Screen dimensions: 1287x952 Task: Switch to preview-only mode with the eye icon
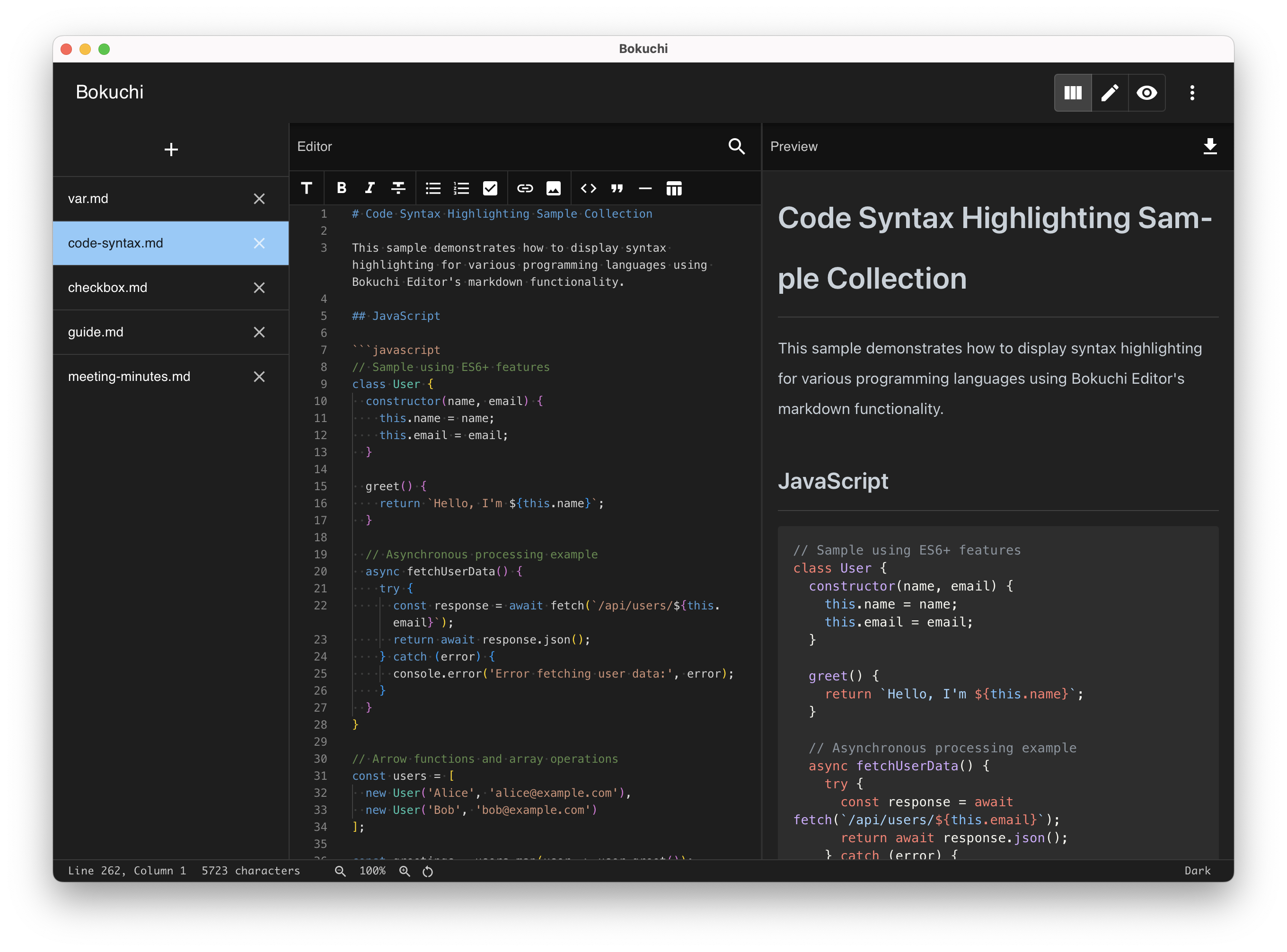coord(1146,93)
